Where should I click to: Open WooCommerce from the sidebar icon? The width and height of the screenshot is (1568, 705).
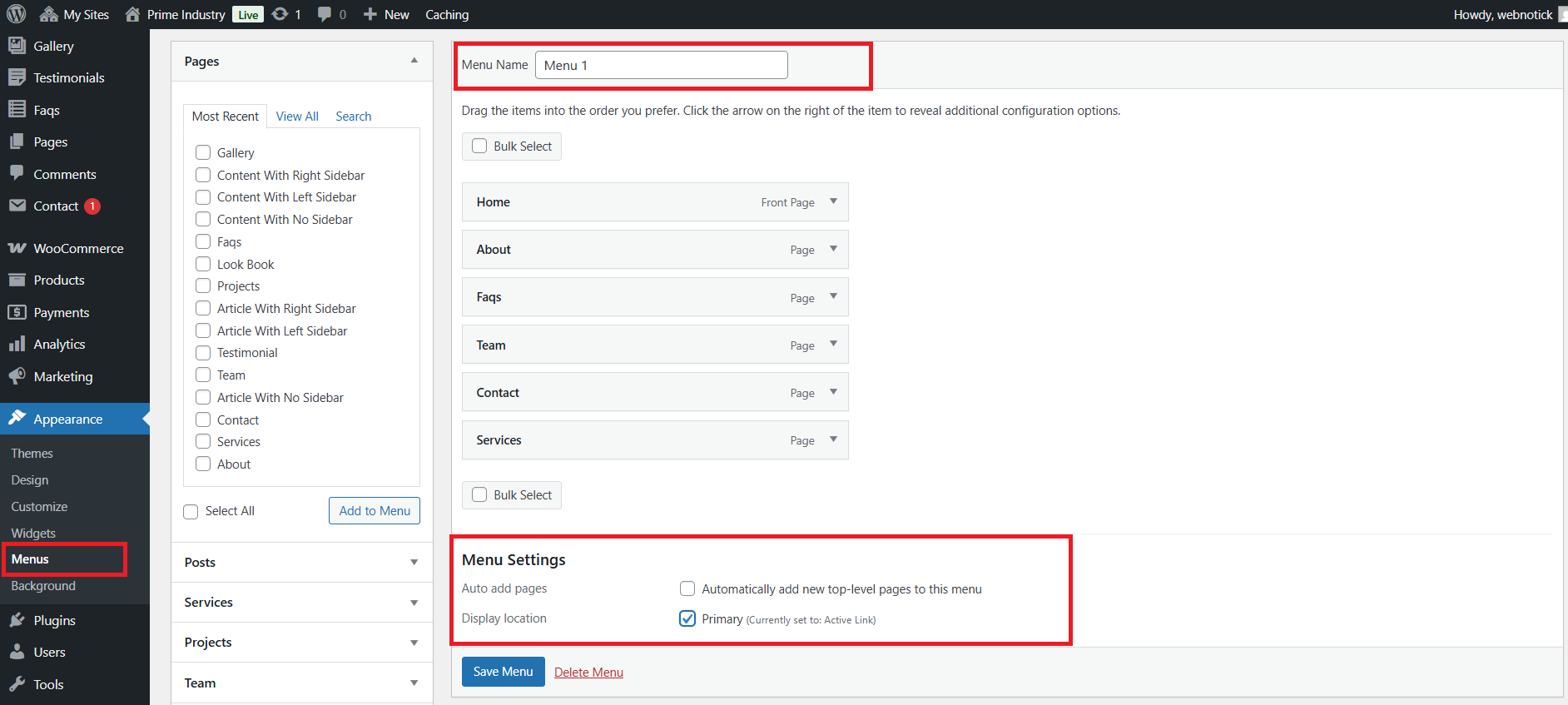[x=17, y=248]
